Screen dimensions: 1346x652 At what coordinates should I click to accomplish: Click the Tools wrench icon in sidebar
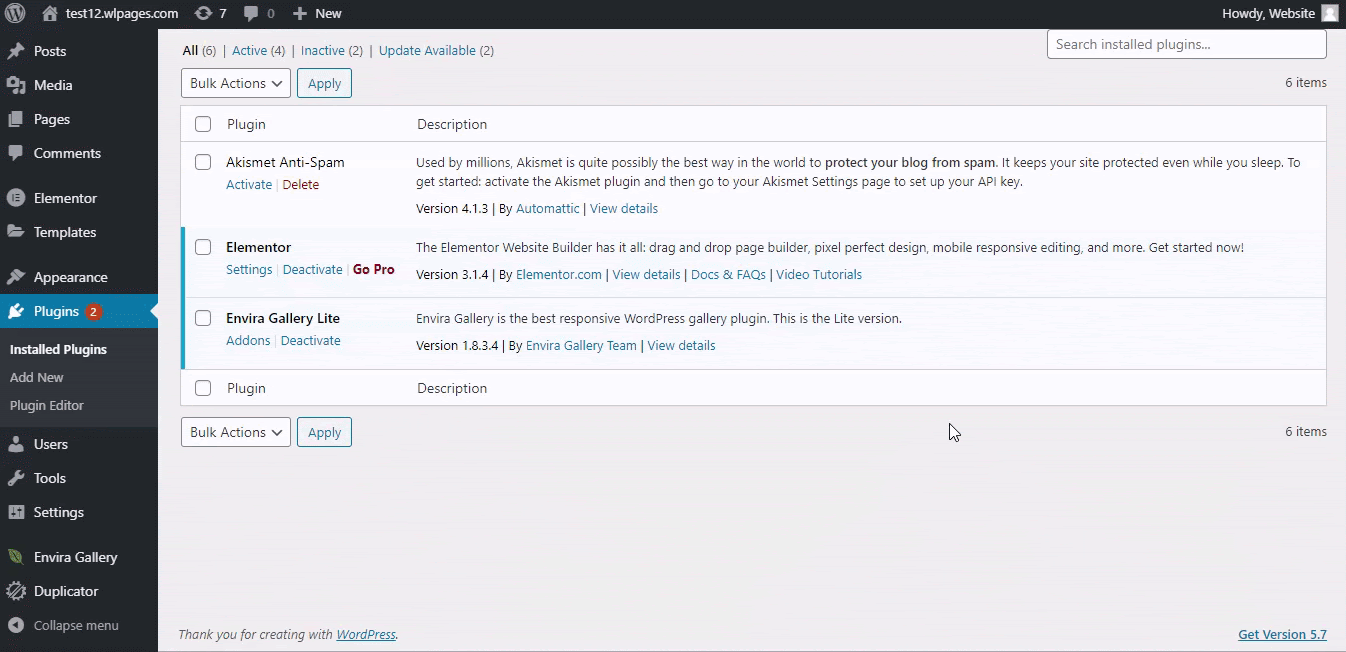click(15, 478)
